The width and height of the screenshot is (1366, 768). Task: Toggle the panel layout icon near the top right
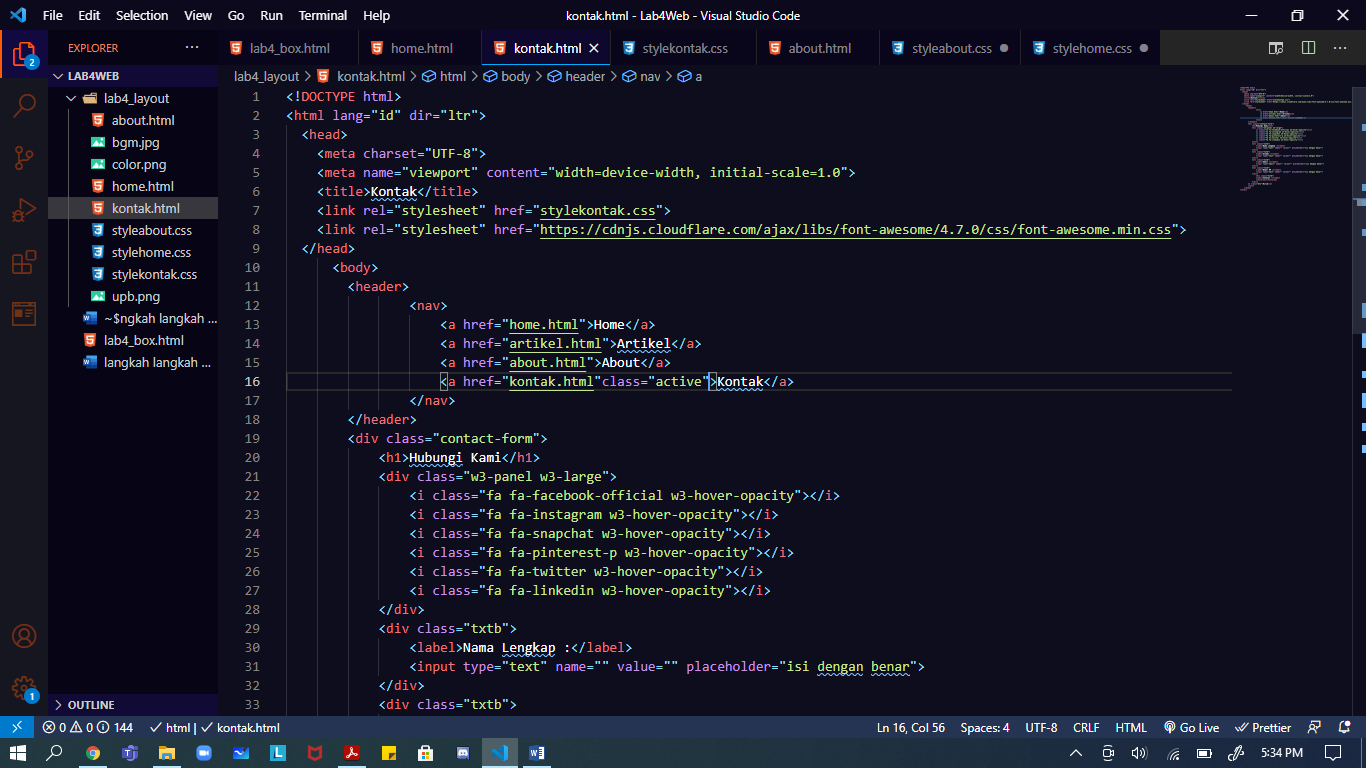(1275, 47)
